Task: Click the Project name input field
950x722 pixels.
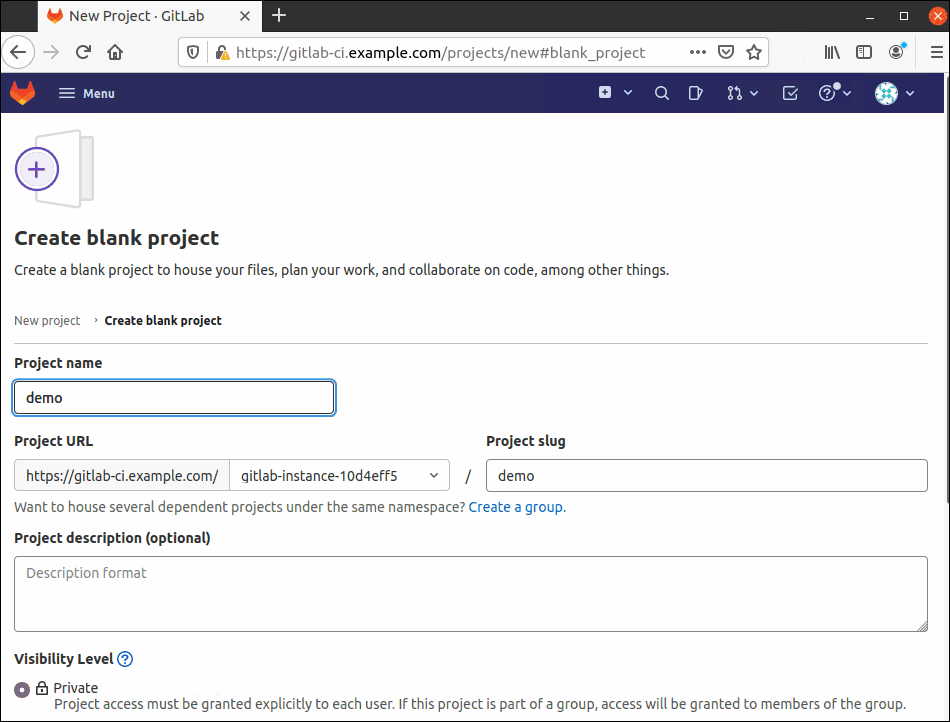Action: tap(174, 397)
